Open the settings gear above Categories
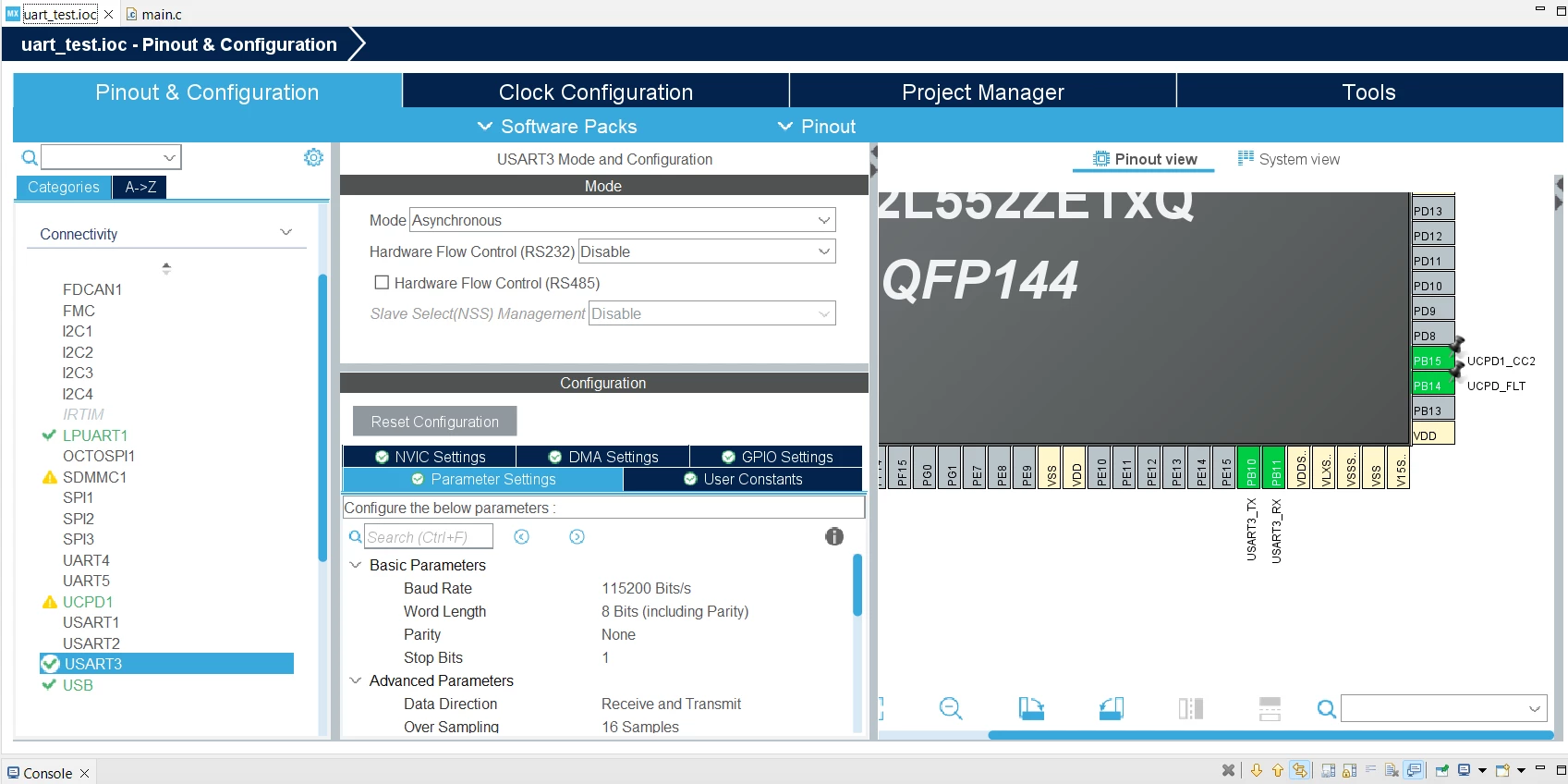 pos(314,157)
